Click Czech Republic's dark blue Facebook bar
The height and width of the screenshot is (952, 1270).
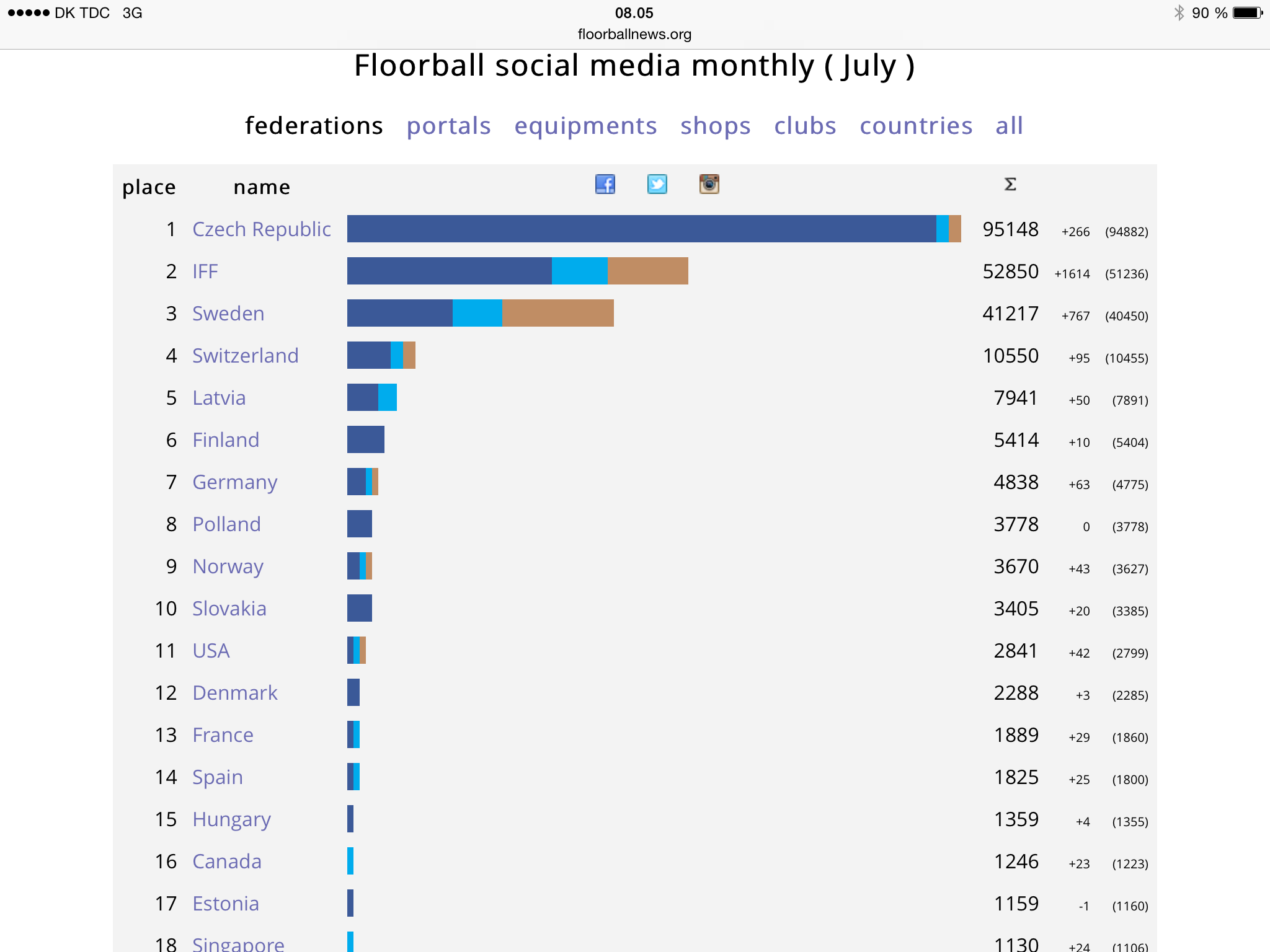(x=641, y=229)
